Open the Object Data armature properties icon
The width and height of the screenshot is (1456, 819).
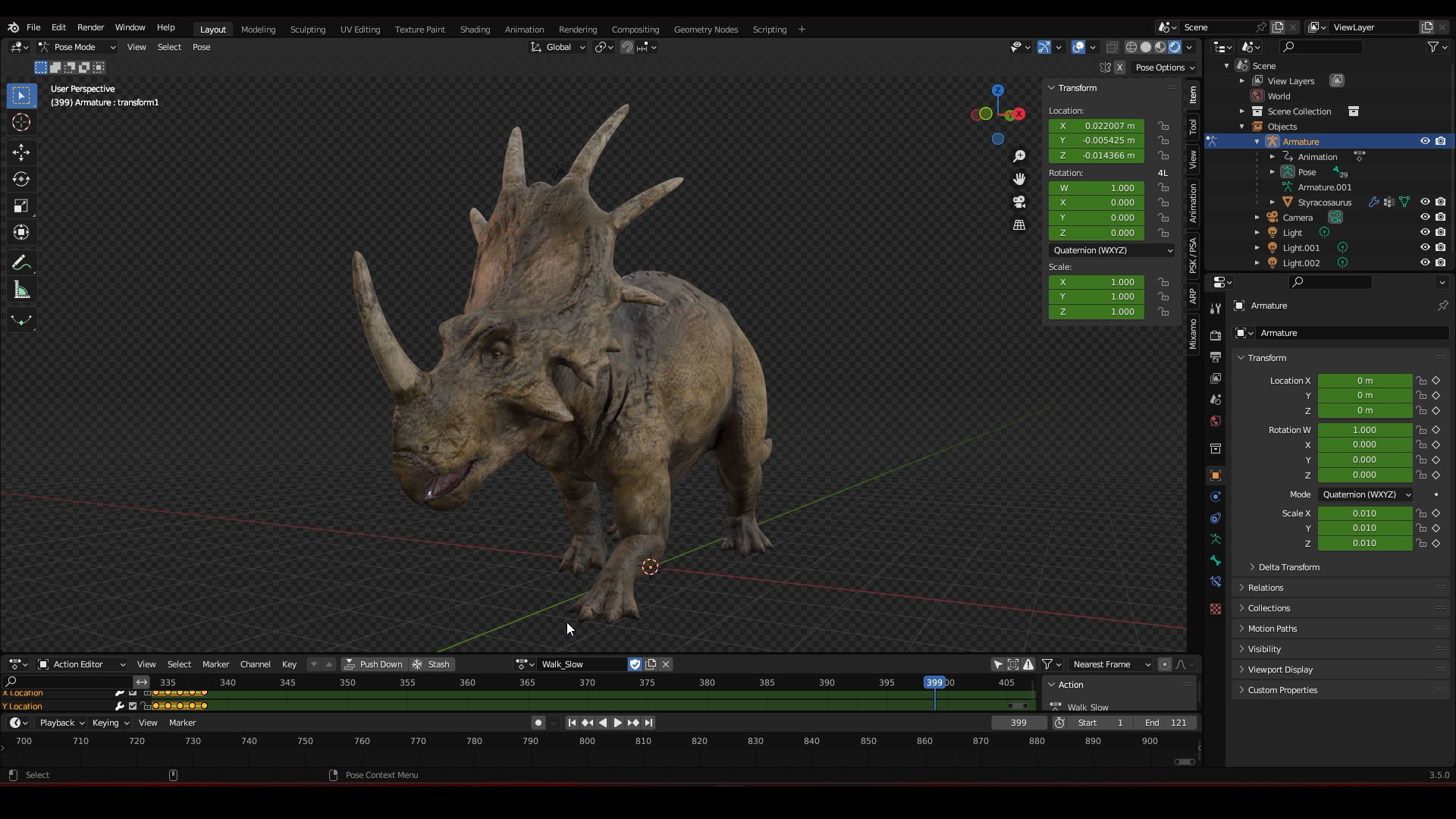pos(1216,539)
